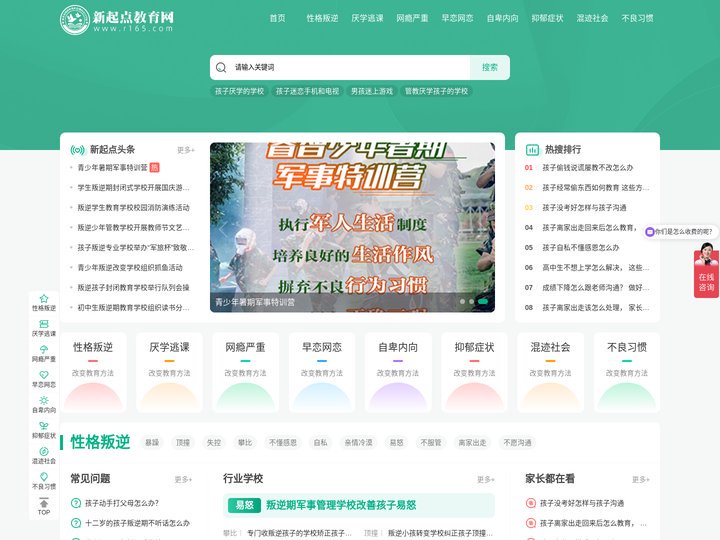
Task: Open the military camp banner image
Action: tap(352, 227)
